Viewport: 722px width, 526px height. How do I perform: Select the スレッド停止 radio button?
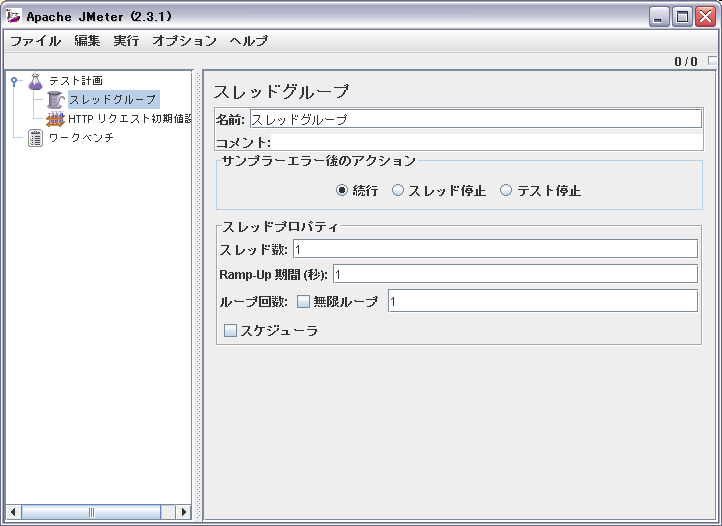point(398,190)
